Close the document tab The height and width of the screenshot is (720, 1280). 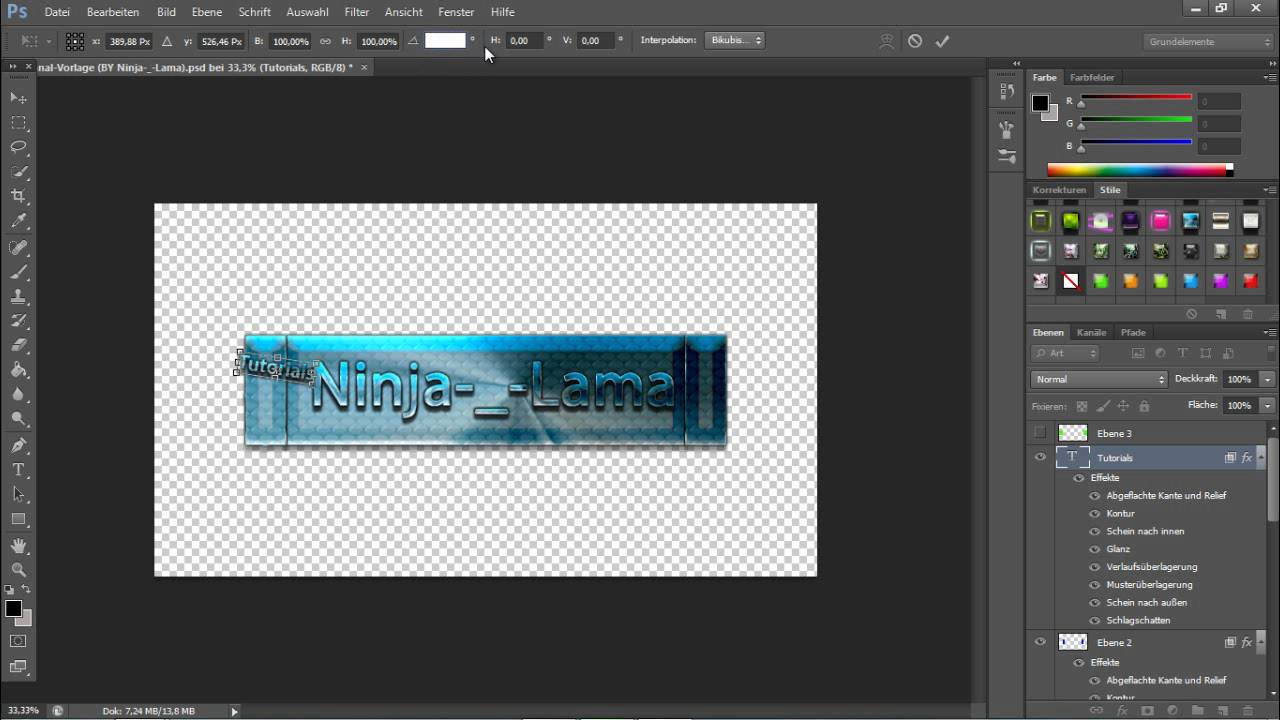pos(364,67)
